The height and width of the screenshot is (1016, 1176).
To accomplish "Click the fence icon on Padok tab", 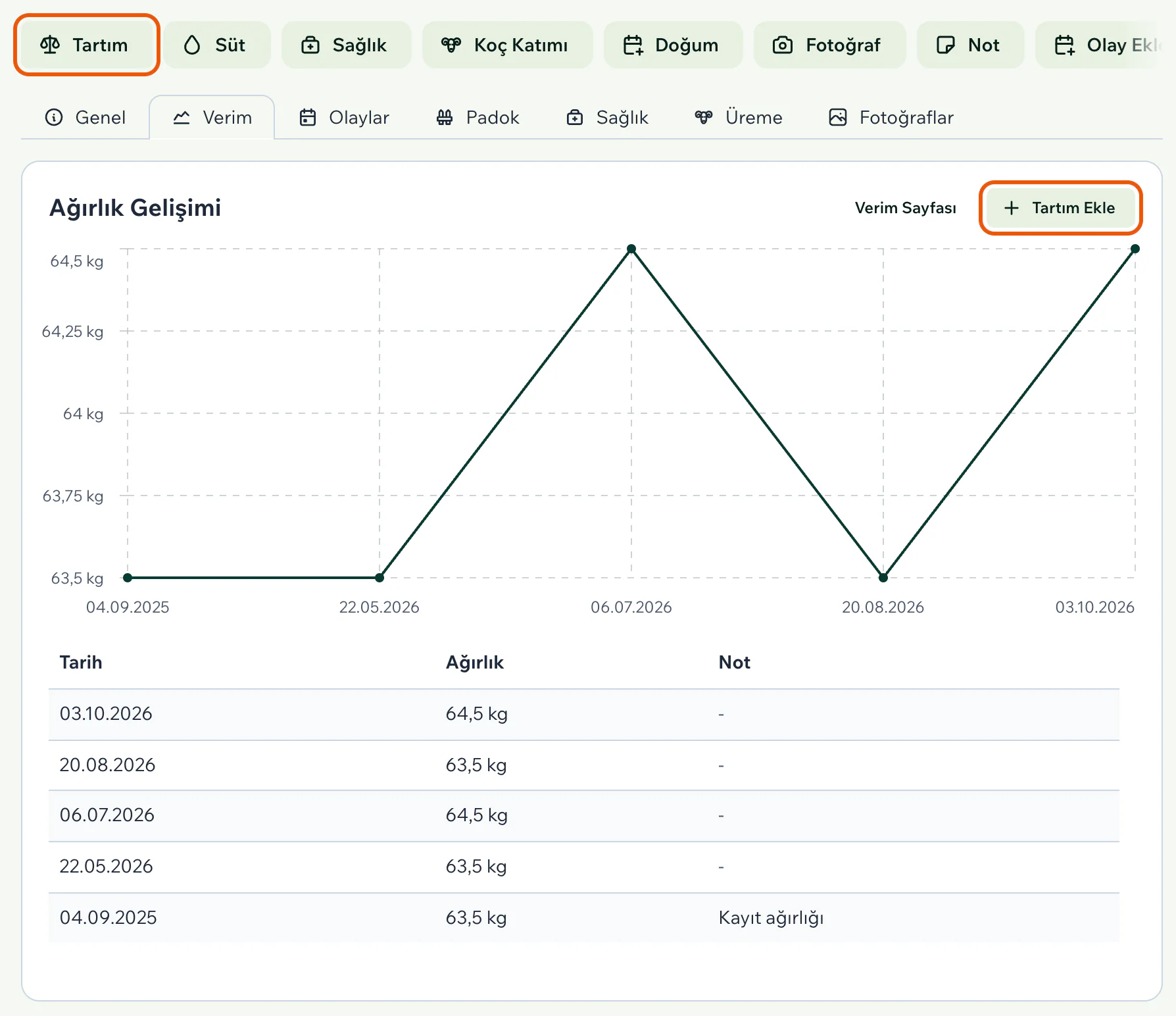I will tap(445, 117).
